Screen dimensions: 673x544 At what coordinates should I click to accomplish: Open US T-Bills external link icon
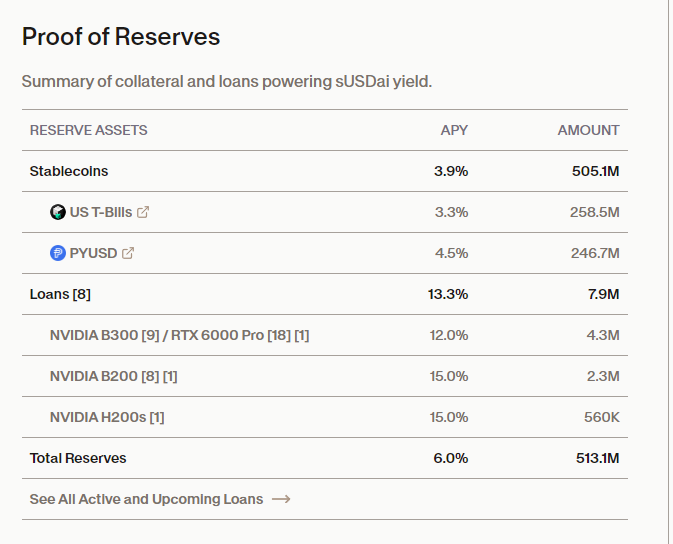143,212
